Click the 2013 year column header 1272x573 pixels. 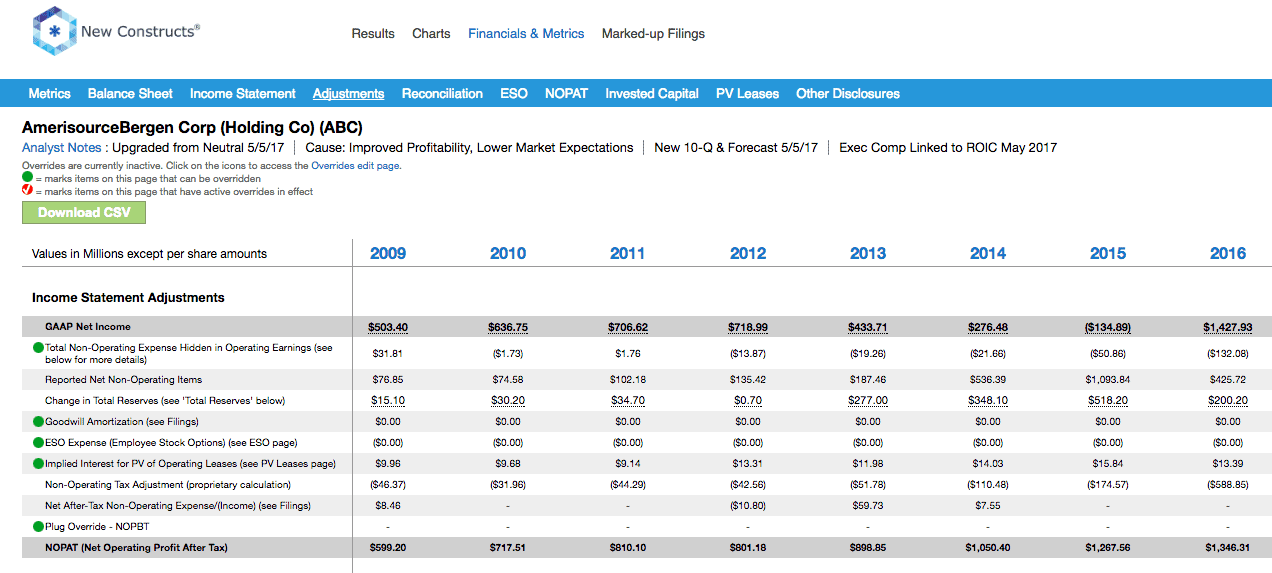868,254
